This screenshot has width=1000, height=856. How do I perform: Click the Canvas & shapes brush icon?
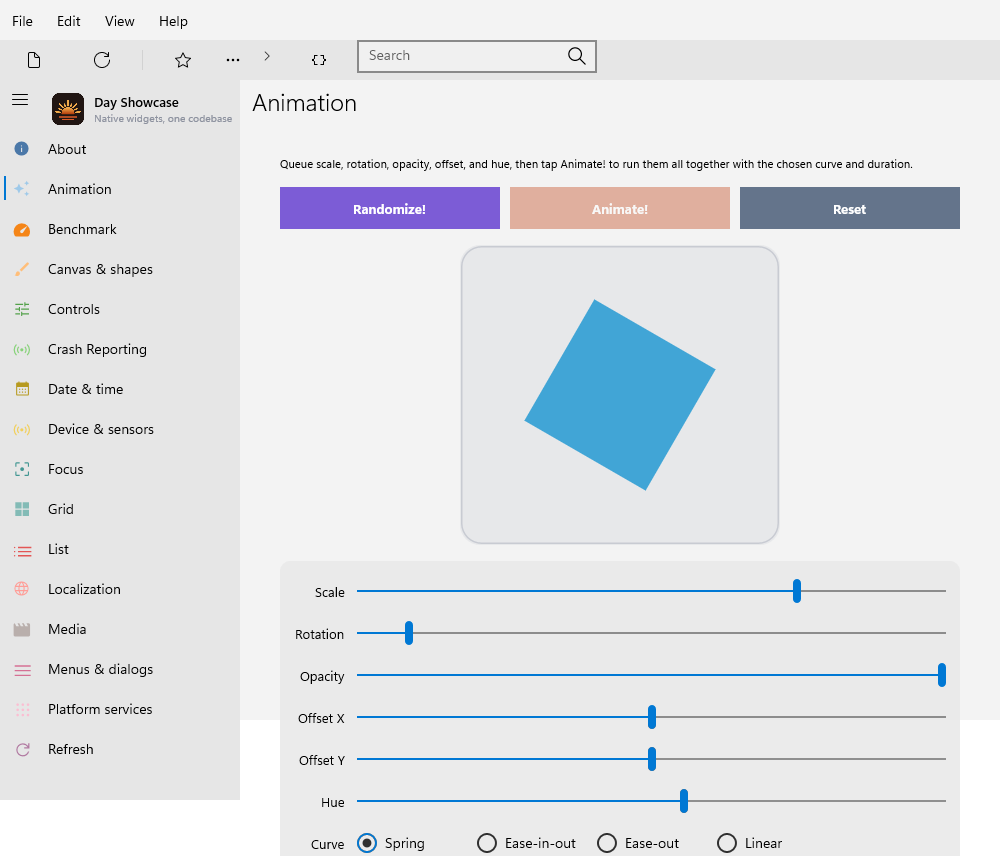click(x=22, y=269)
